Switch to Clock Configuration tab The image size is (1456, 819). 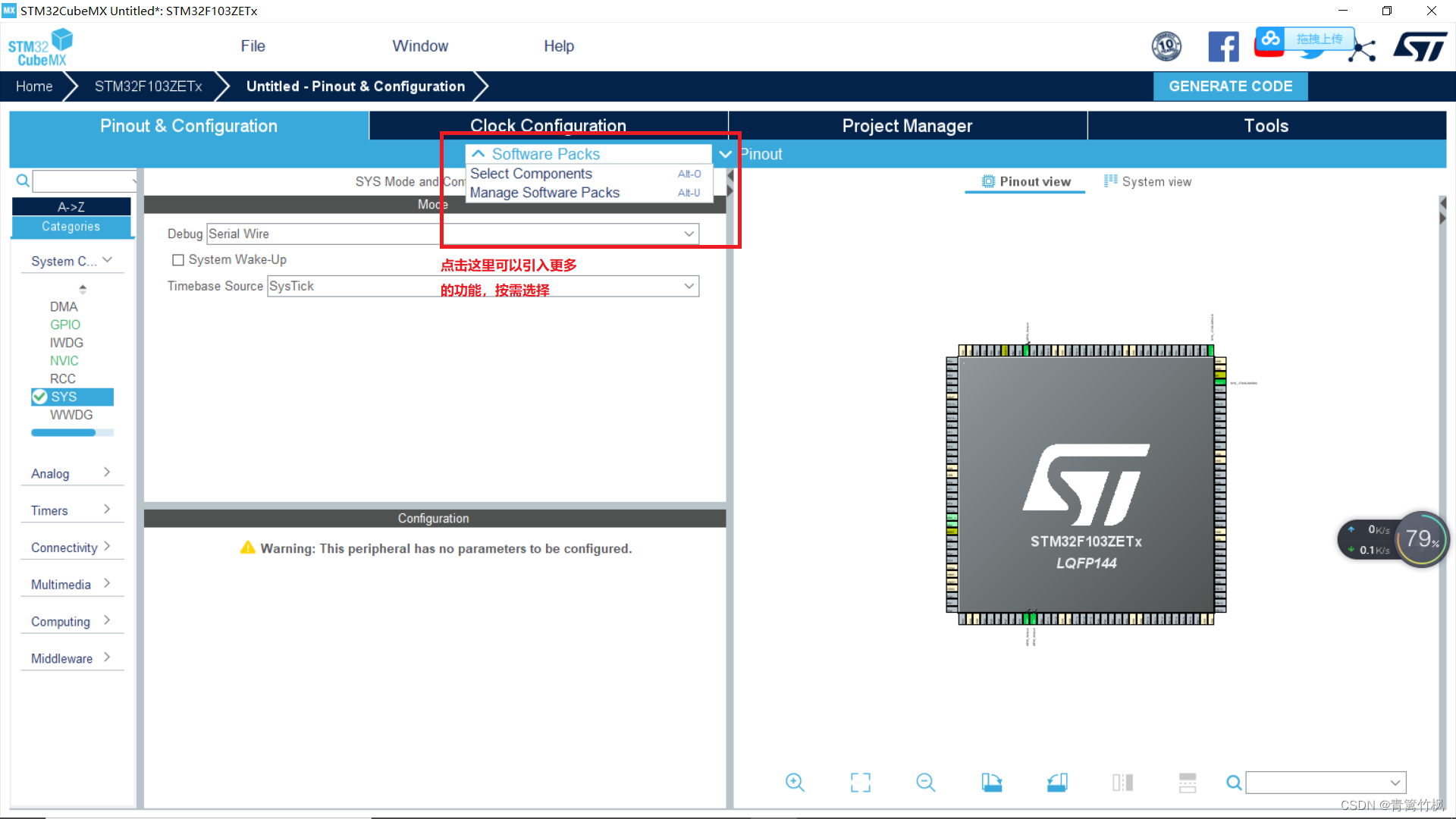click(548, 125)
